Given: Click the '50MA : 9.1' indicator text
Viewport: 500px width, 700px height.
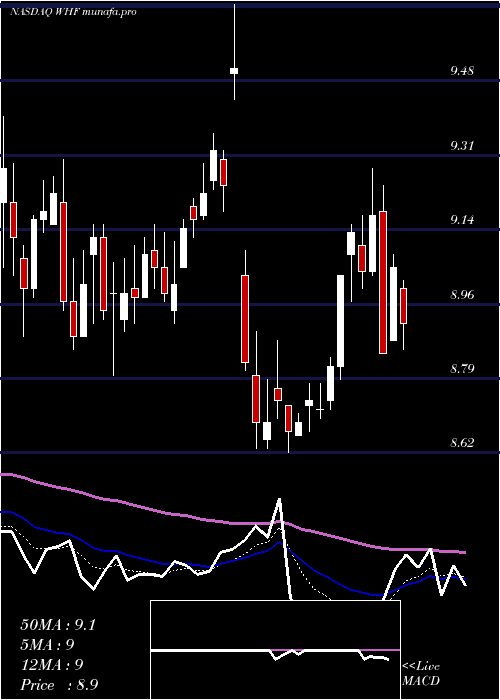Looking at the screenshot, I should click(x=58, y=625).
